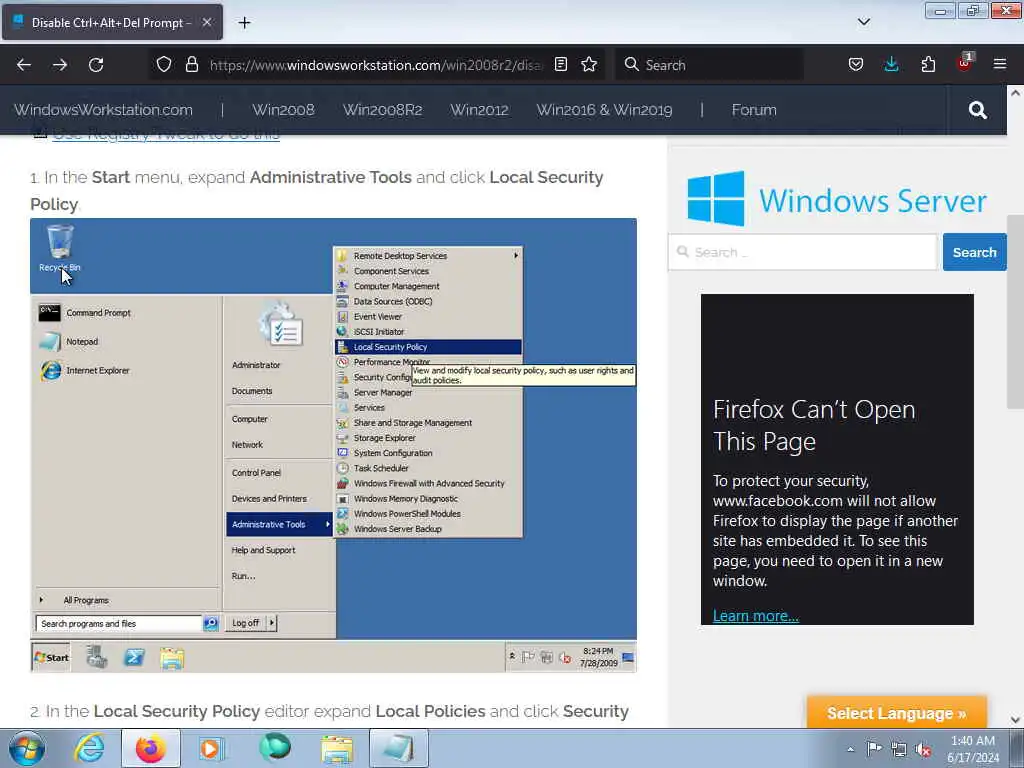Screen dimensions: 1024x768
Task: Open the Win2016 & Win2019 menu item
Action: (x=604, y=110)
